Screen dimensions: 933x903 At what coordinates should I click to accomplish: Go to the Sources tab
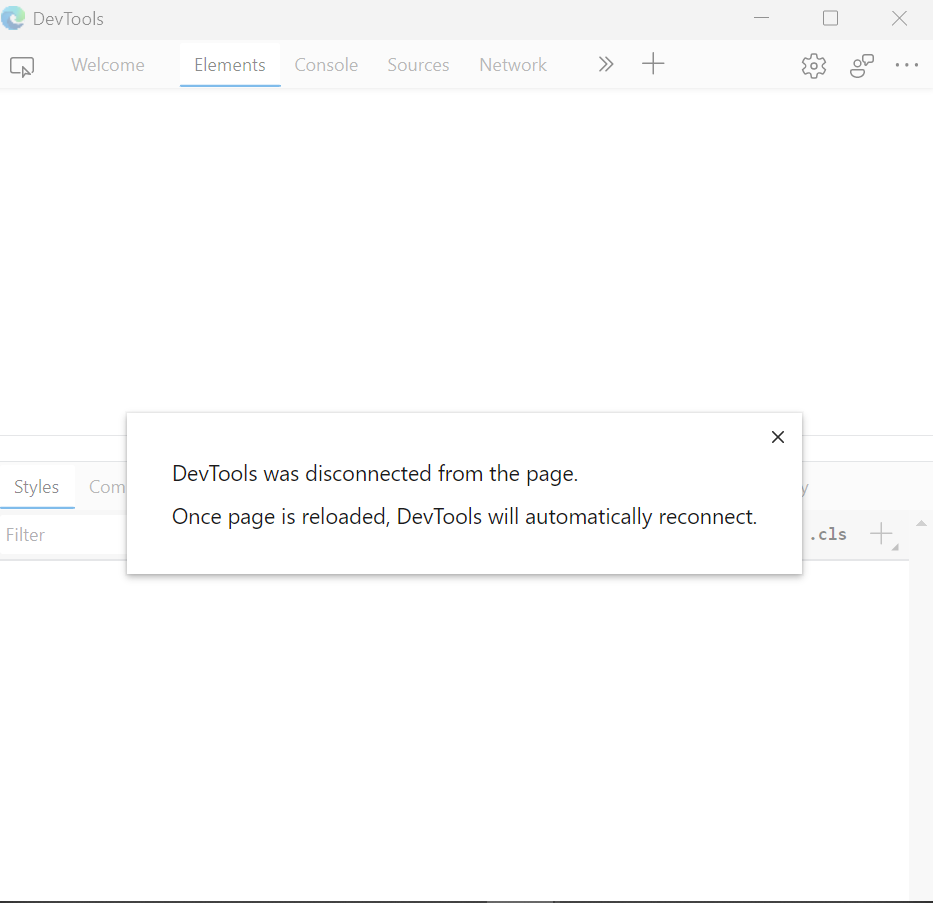pos(418,65)
